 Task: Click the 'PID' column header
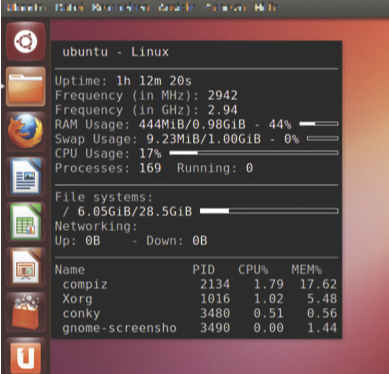[x=204, y=270]
